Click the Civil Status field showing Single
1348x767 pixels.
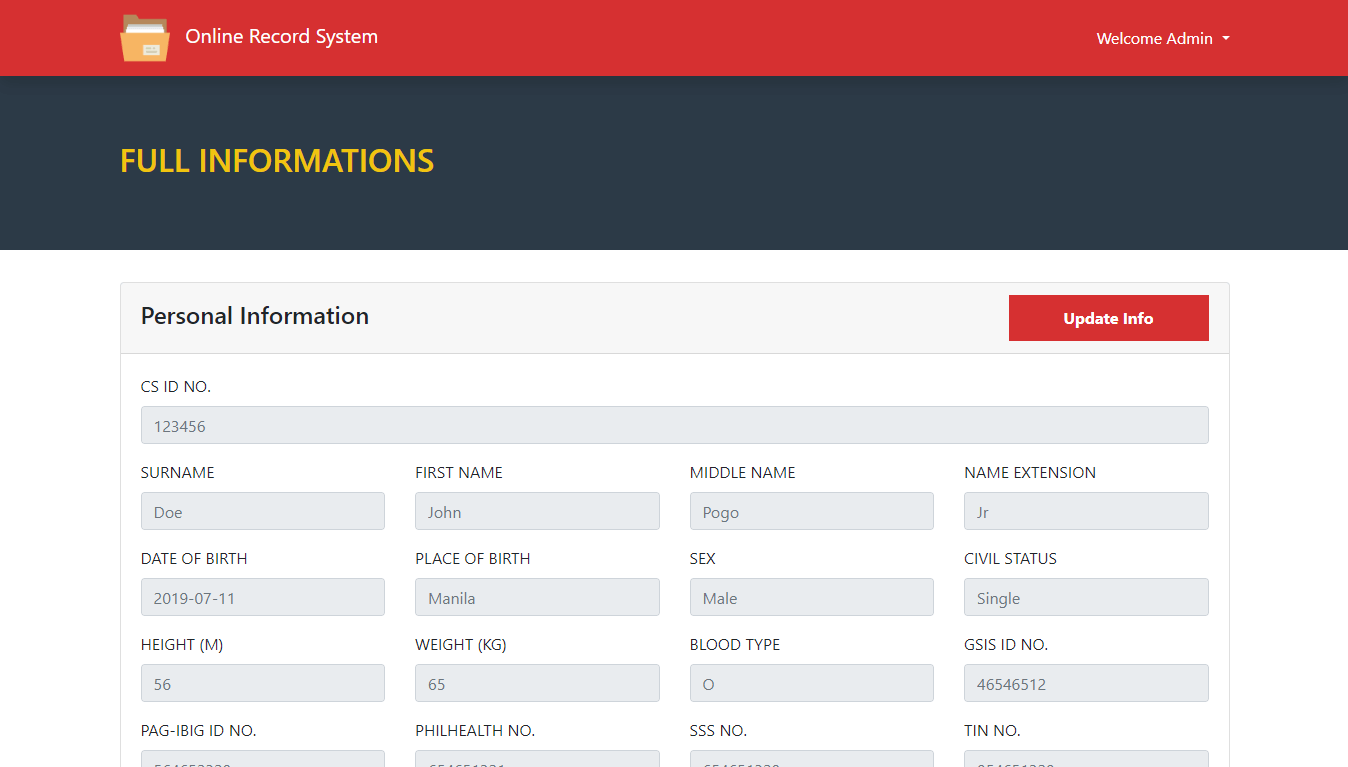click(1086, 597)
